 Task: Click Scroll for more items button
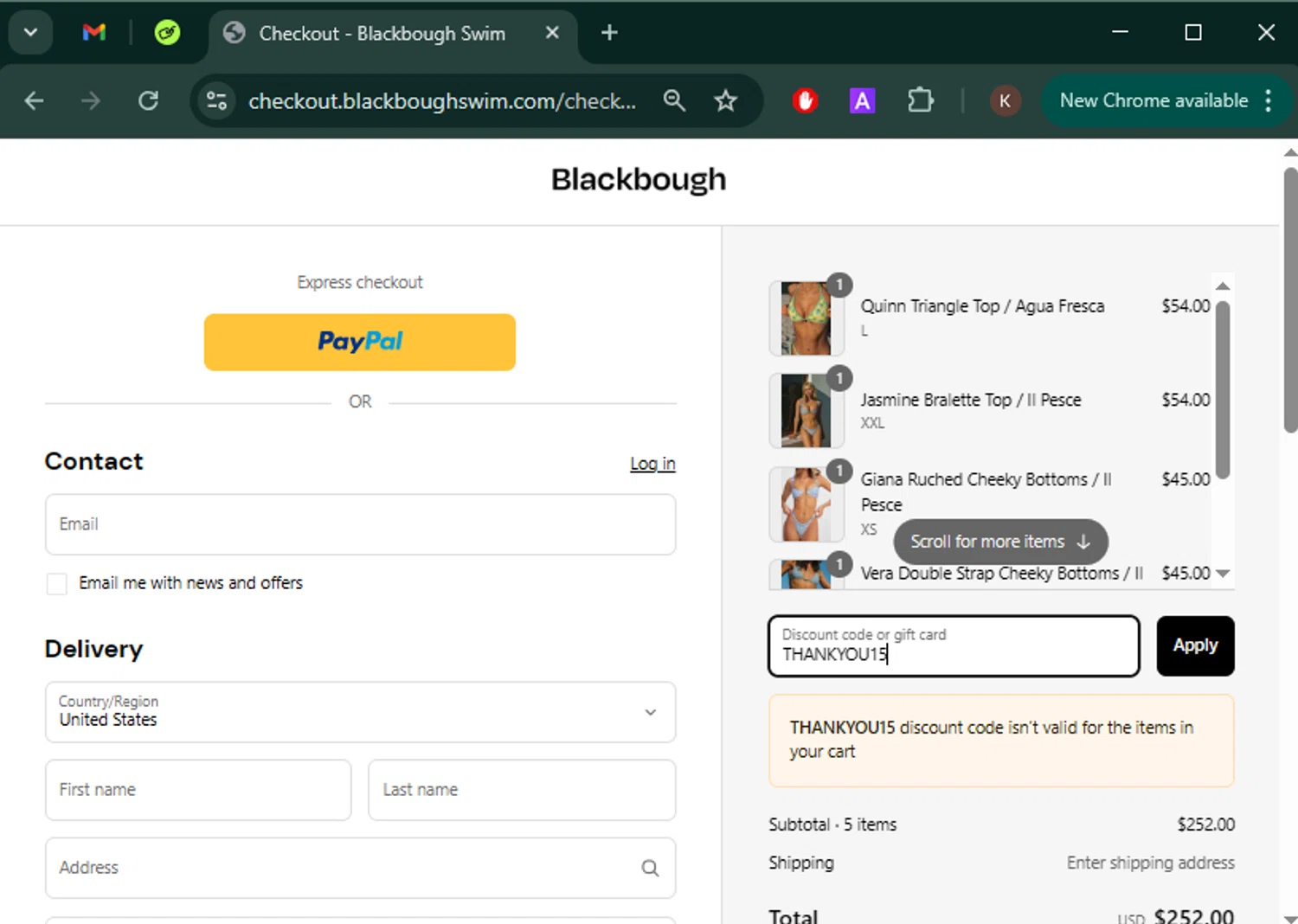point(1000,542)
